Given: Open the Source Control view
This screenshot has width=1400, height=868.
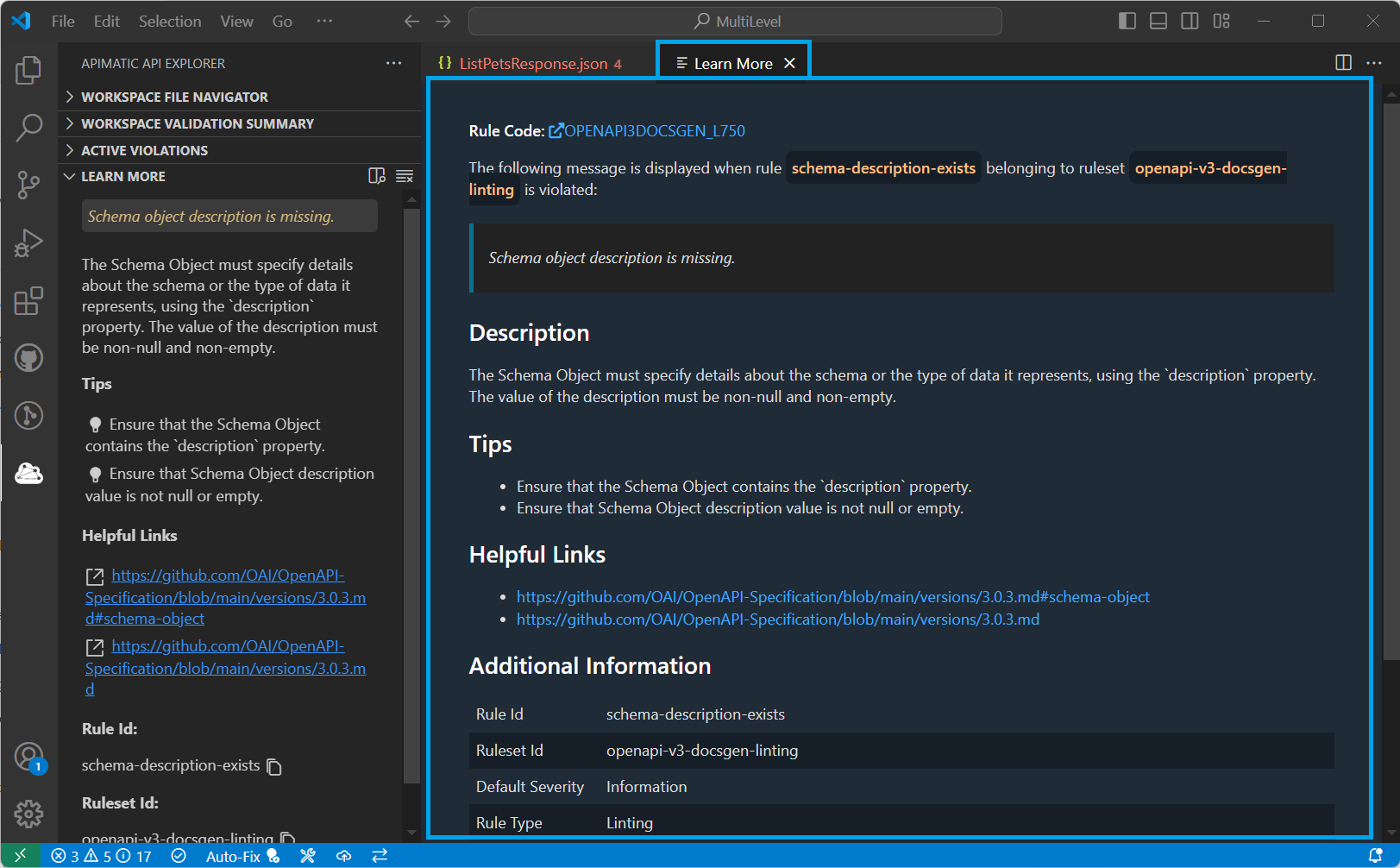Looking at the screenshot, I should (28, 185).
